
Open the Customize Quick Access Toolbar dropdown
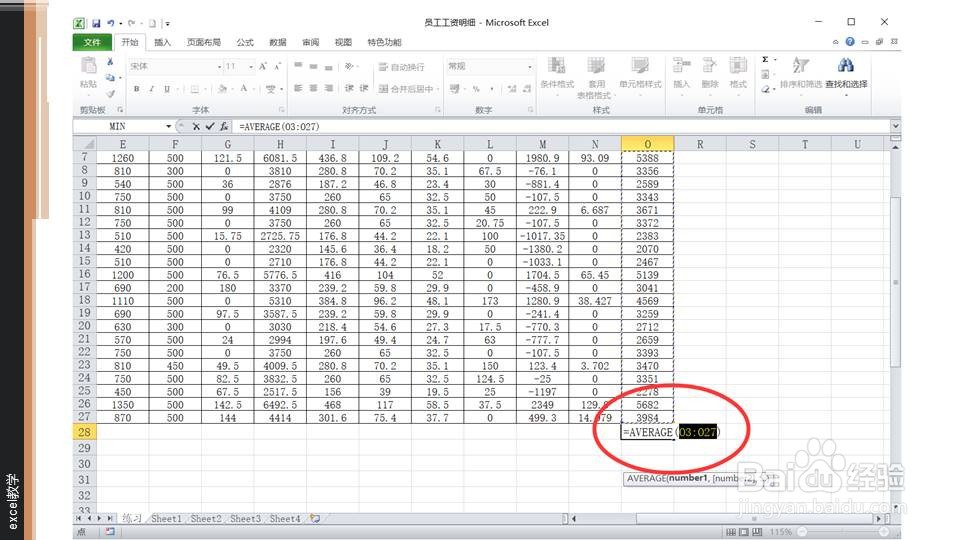coord(167,24)
